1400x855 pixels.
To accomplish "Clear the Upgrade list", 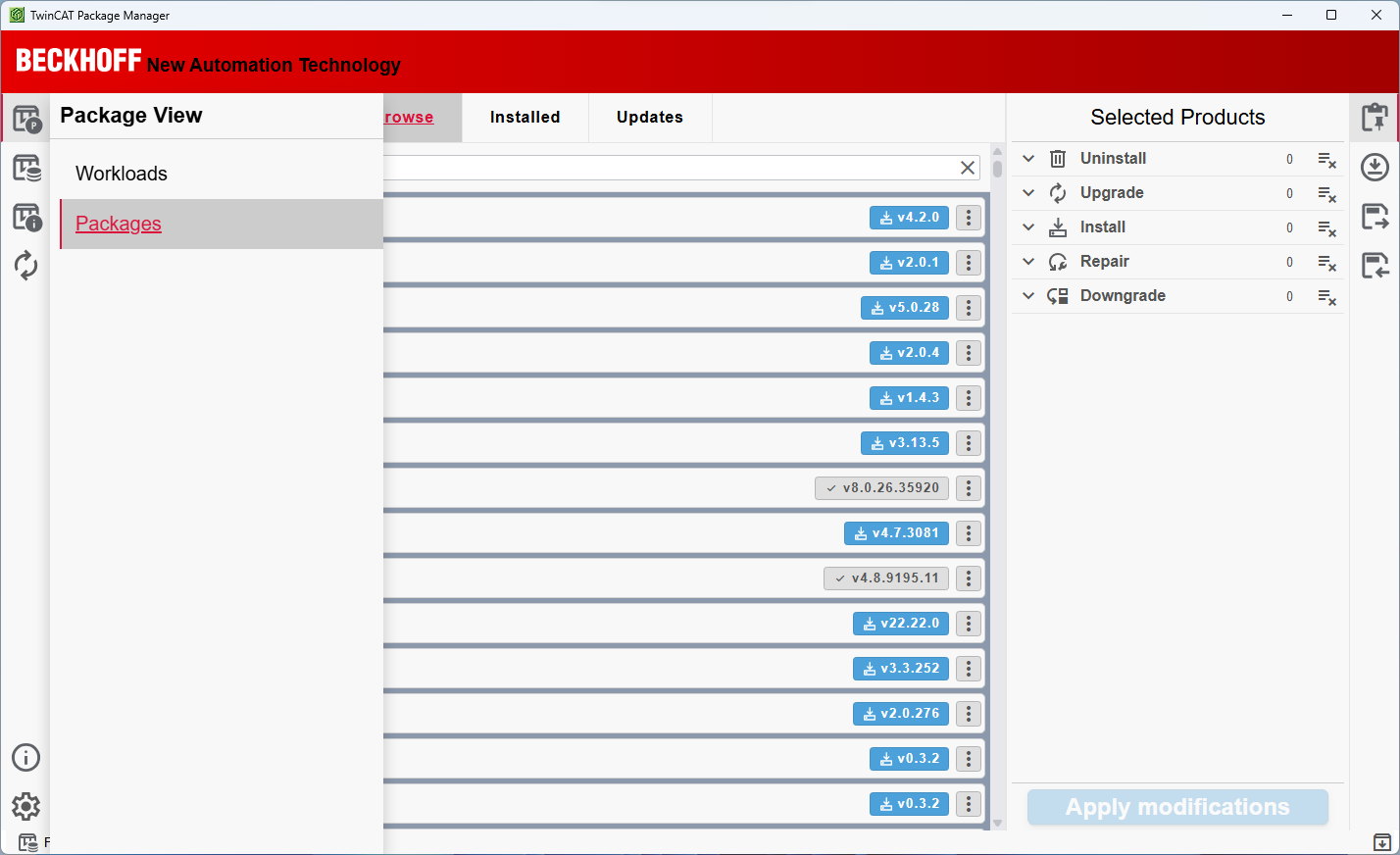I will (x=1326, y=194).
